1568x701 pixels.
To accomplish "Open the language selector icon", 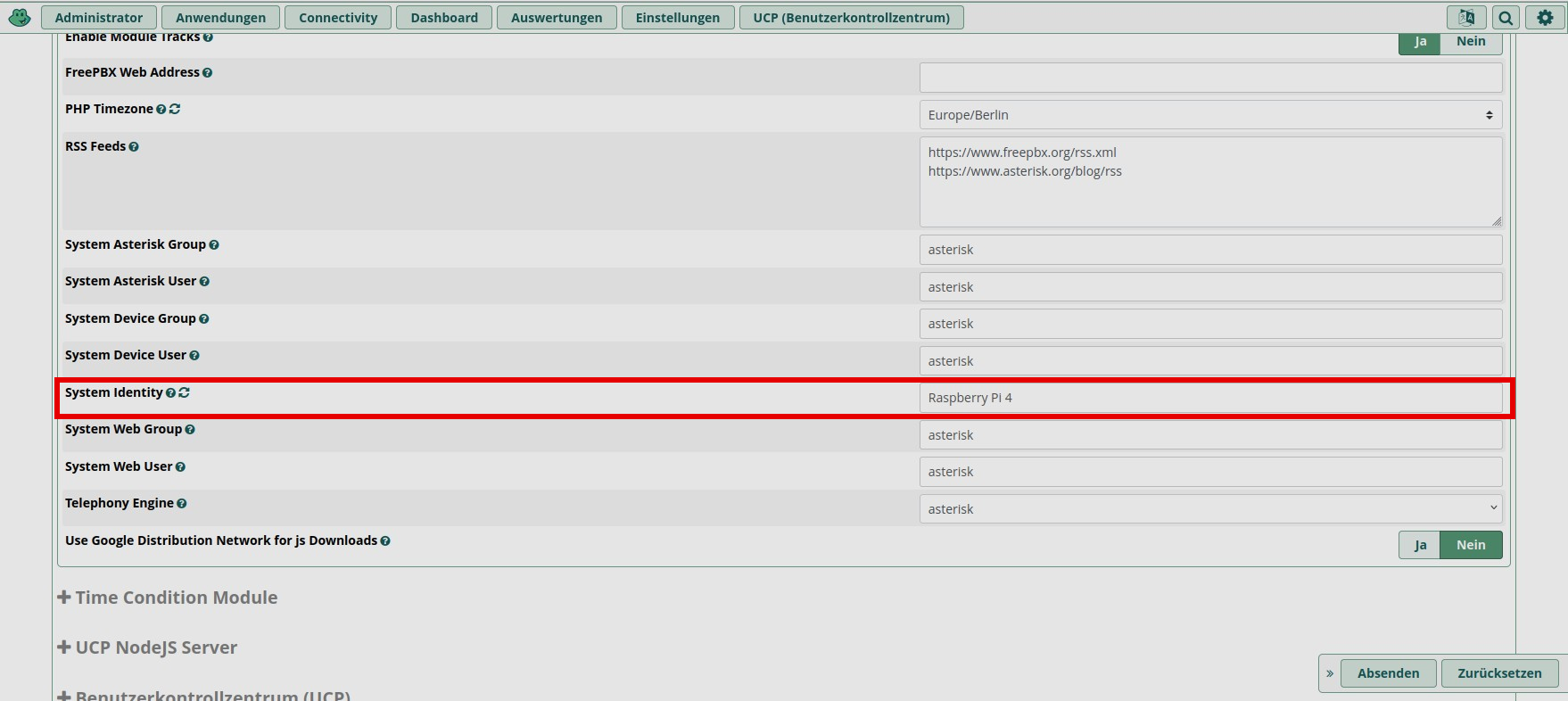I will pyautogui.click(x=1466, y=17).
